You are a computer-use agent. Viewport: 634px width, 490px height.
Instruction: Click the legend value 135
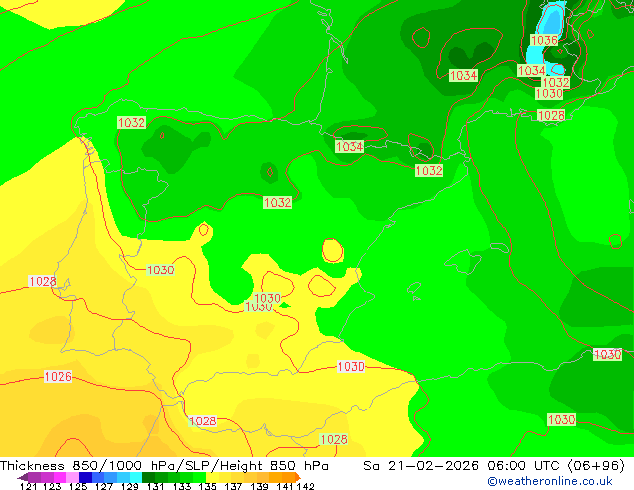coord(207,486)
